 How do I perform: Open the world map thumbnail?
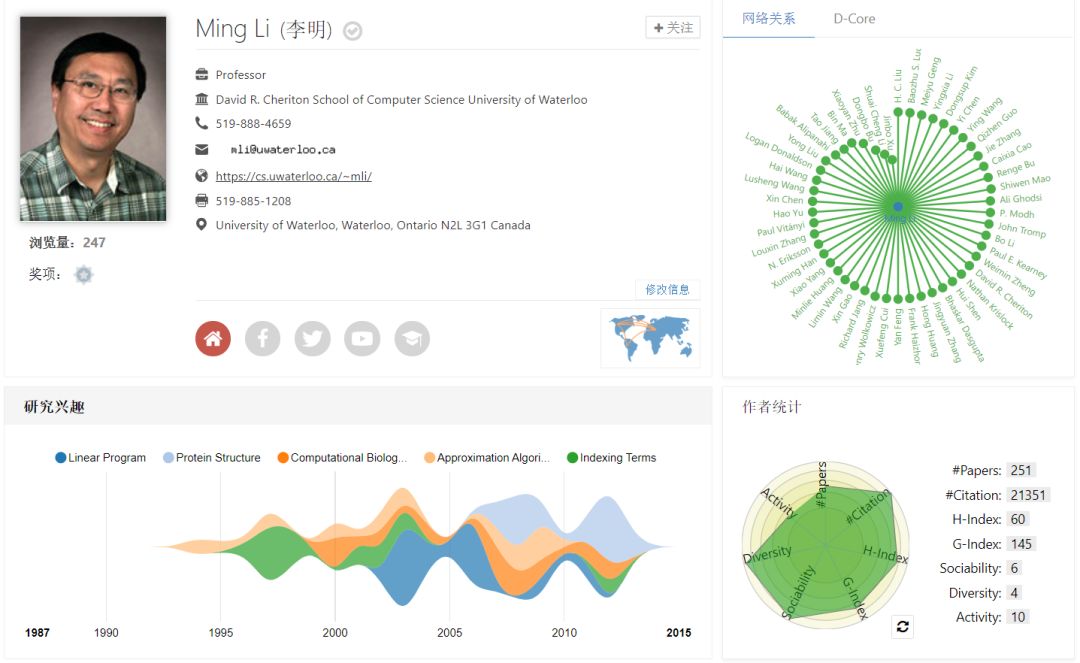click(650, 338)
